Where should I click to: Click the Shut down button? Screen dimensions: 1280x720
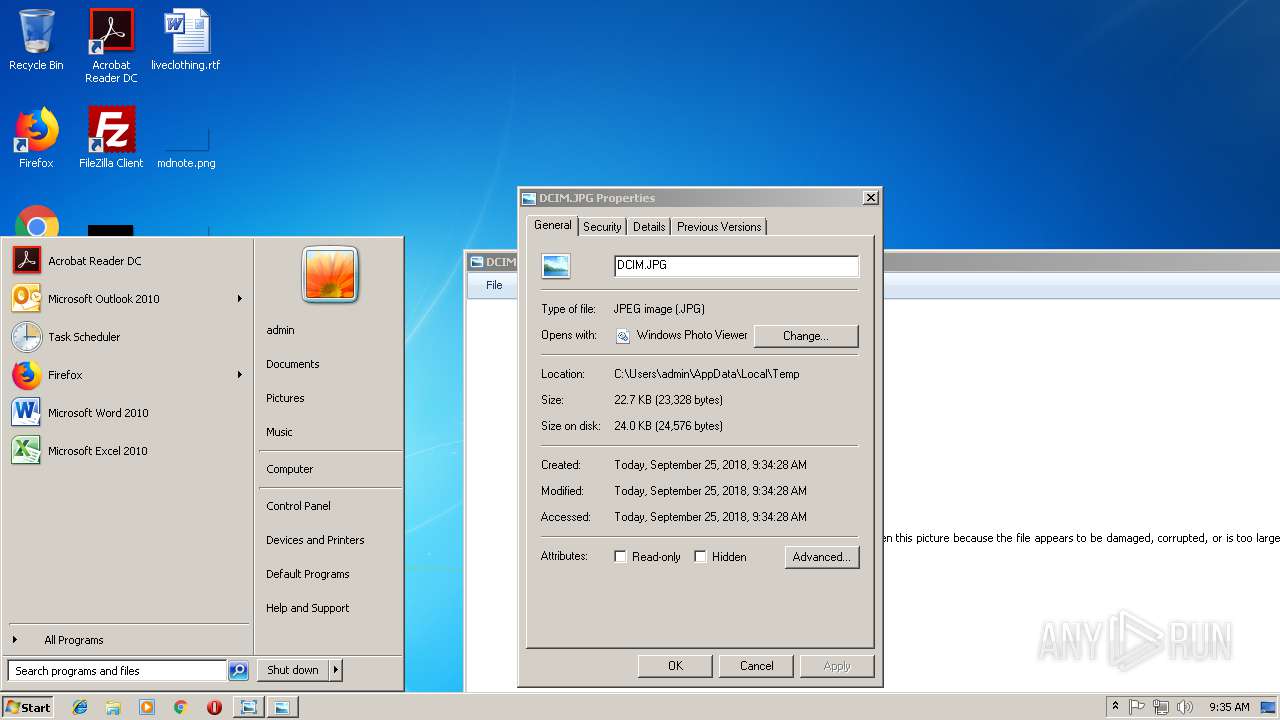pos(293,670)
